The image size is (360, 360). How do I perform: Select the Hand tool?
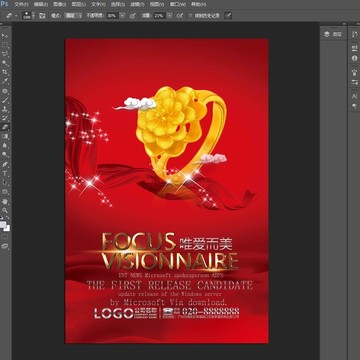[5, 201]
